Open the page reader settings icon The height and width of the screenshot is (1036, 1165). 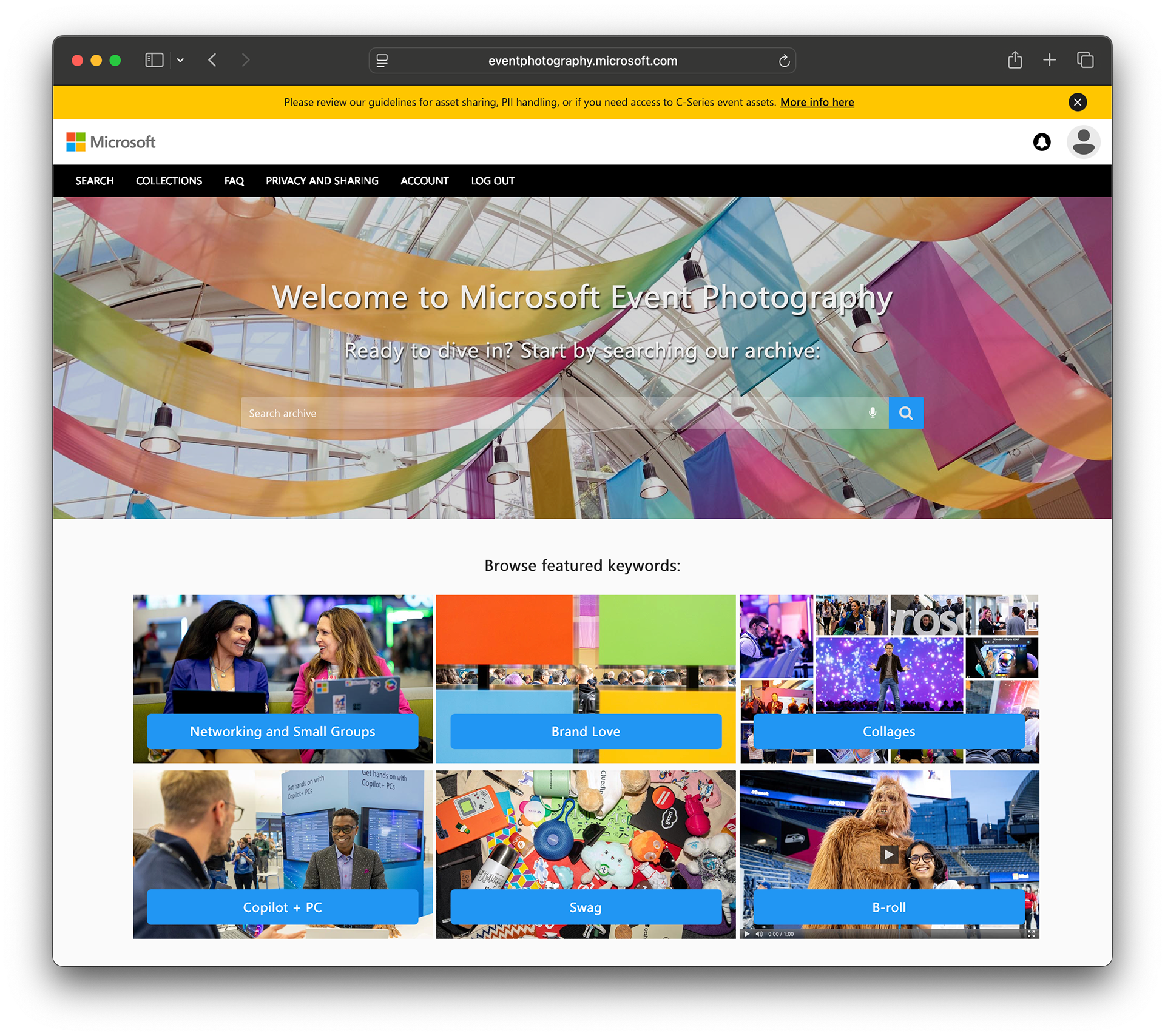click(382, 61)
